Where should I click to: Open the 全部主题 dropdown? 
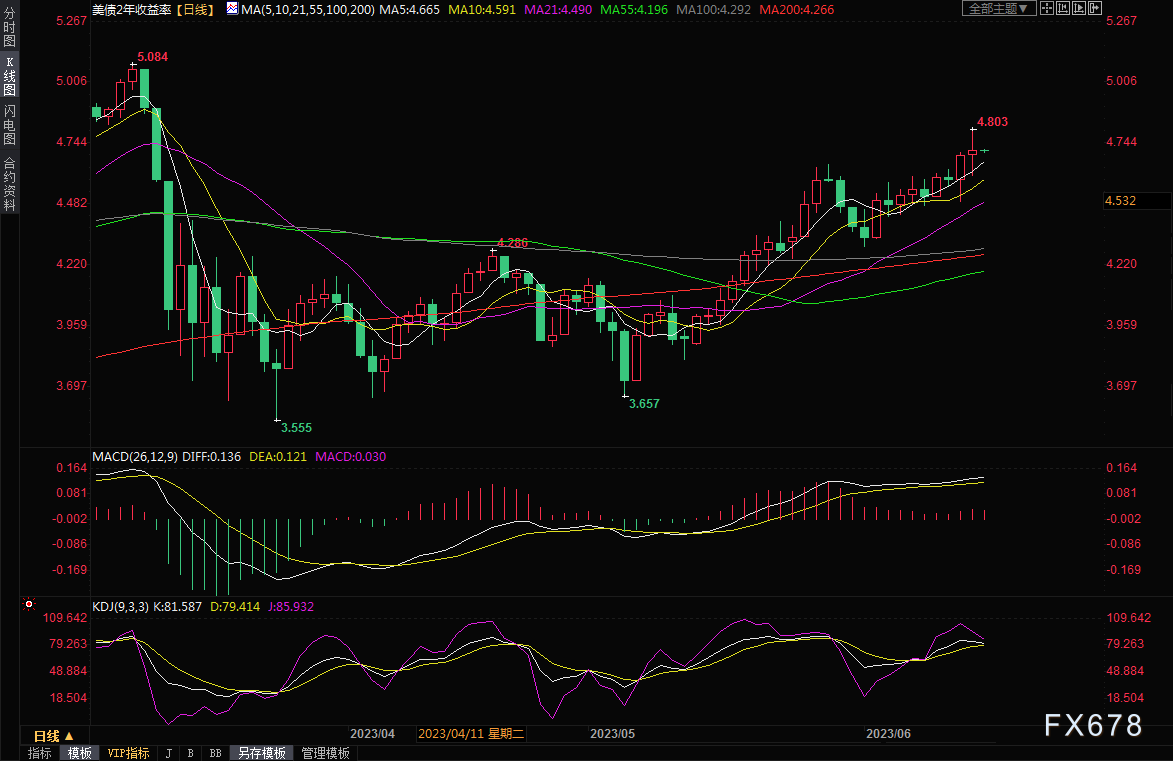[994, 9]
